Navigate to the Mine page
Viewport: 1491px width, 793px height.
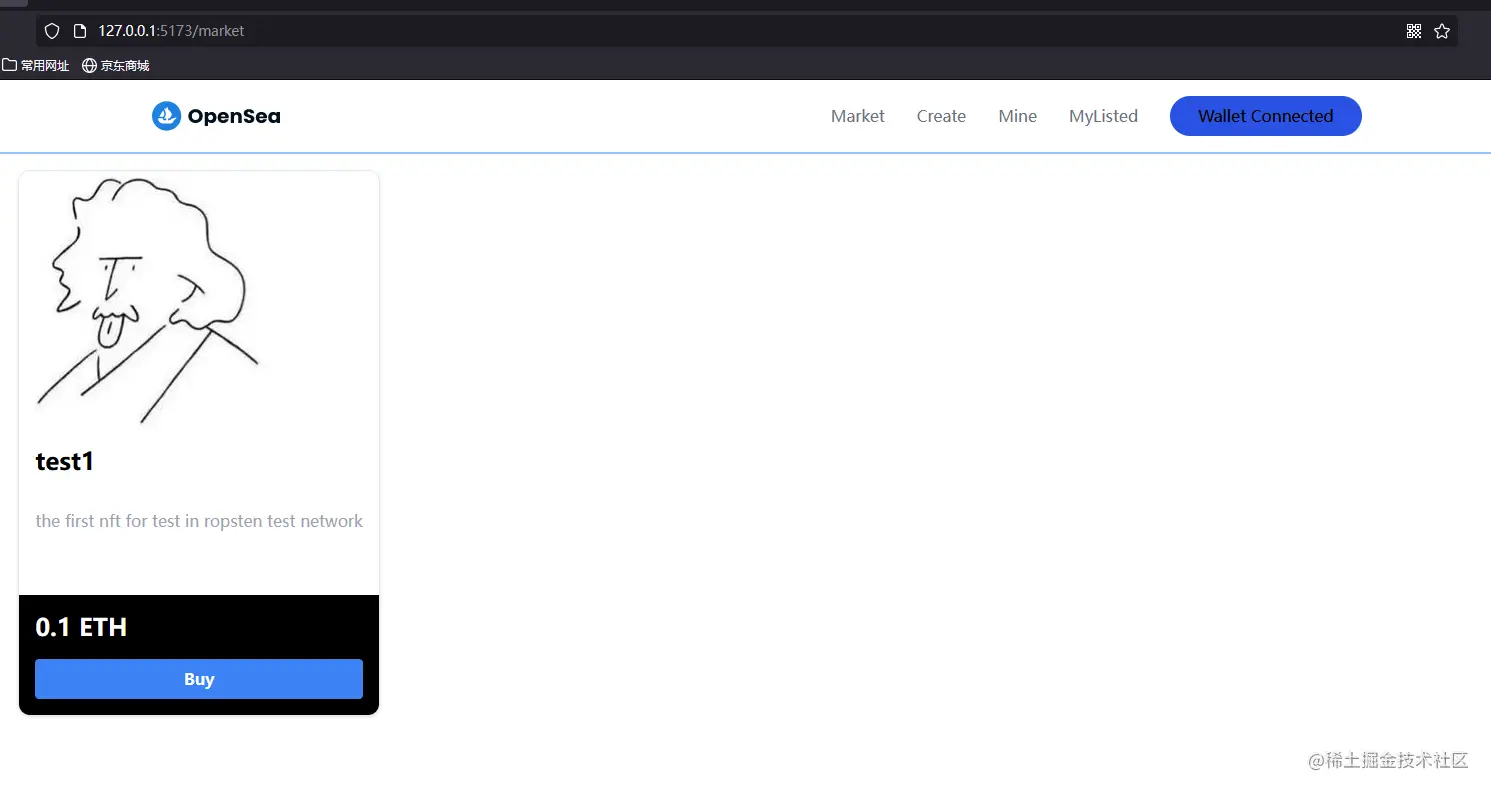(1017, 116)
